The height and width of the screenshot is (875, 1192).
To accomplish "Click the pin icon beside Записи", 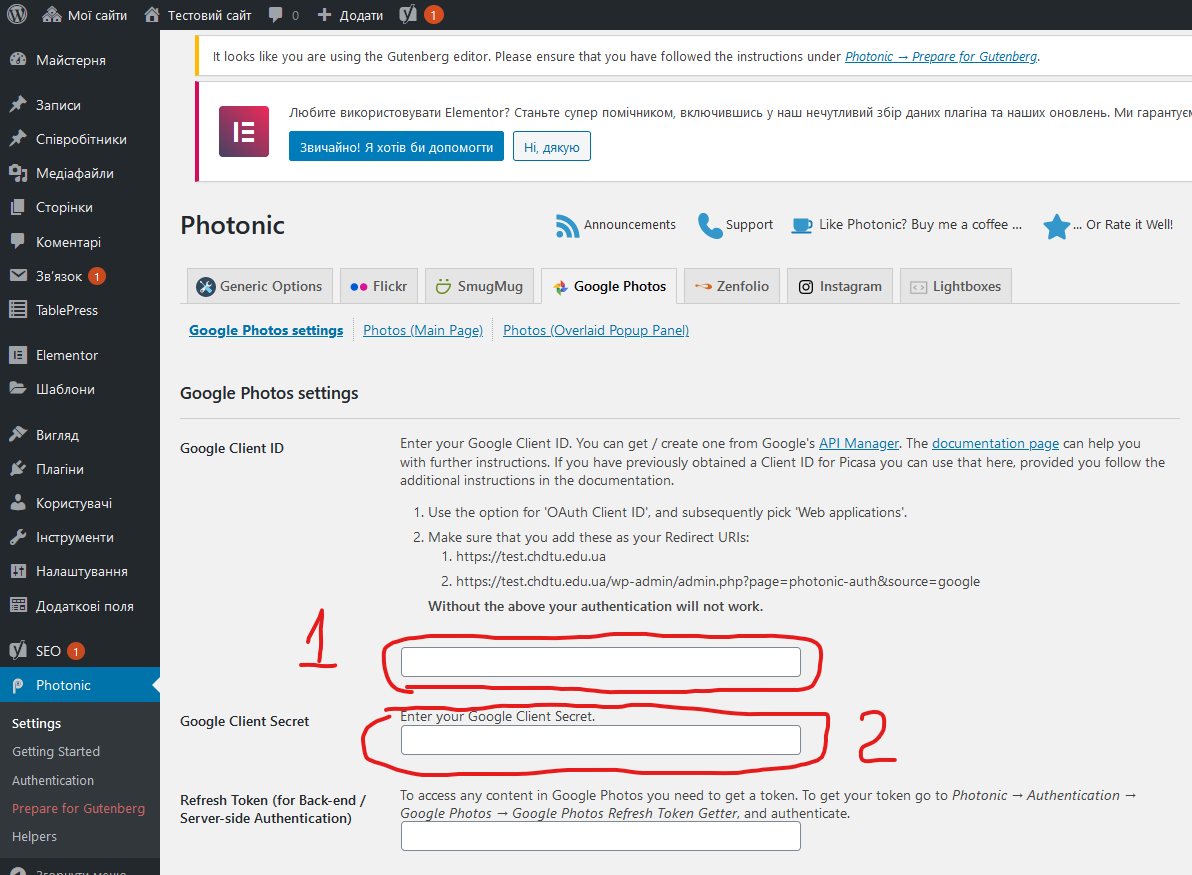I will [x=18, y=105].
